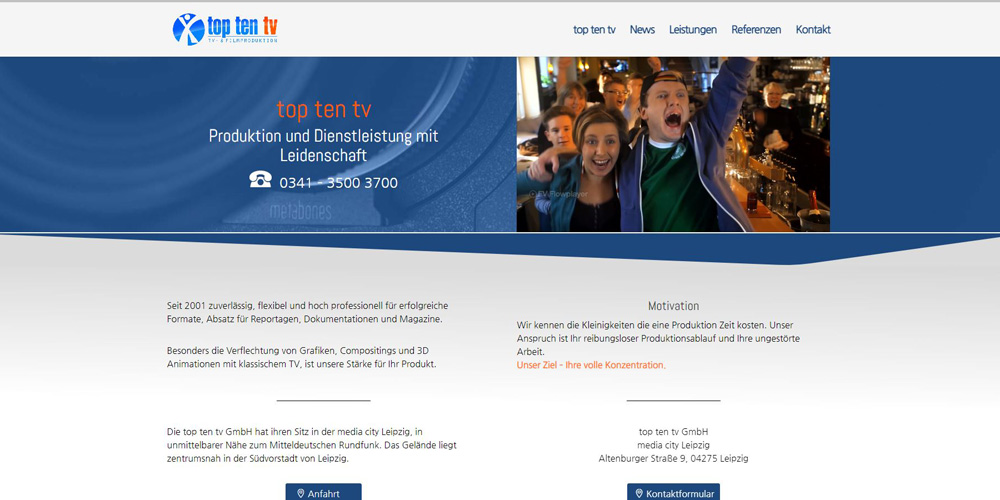Click the pin icon on Kontaktformular button
This screenshot has height=500, width=1000.
[x=639, y=494]
